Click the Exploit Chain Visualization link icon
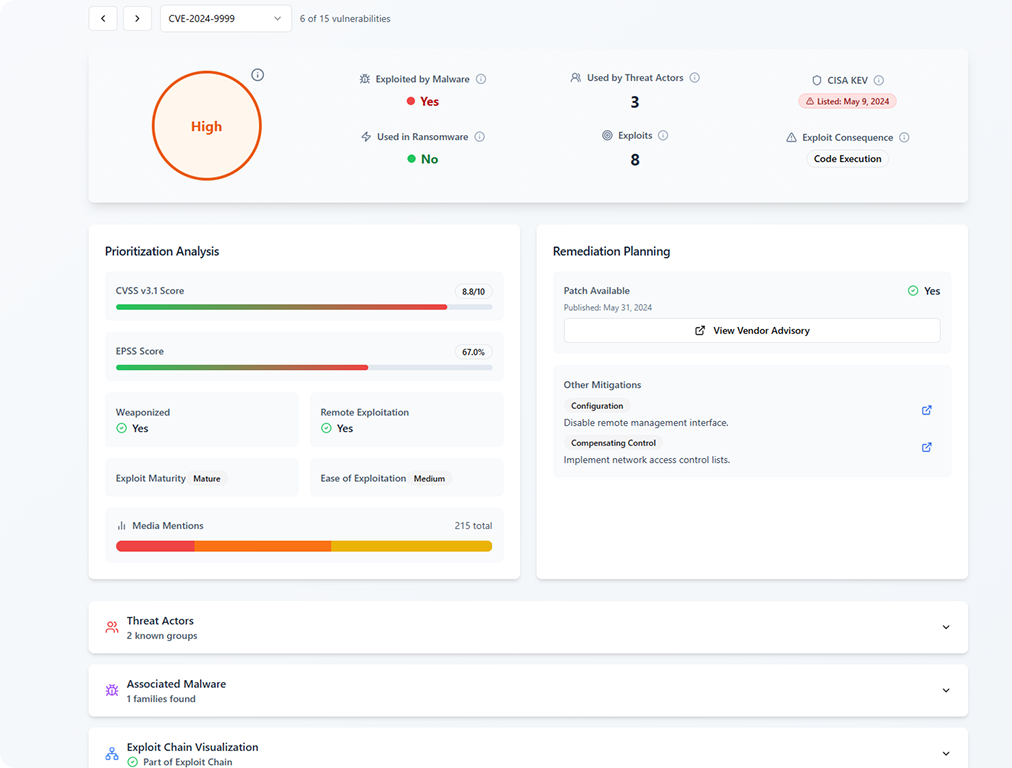 coord(111,752)
